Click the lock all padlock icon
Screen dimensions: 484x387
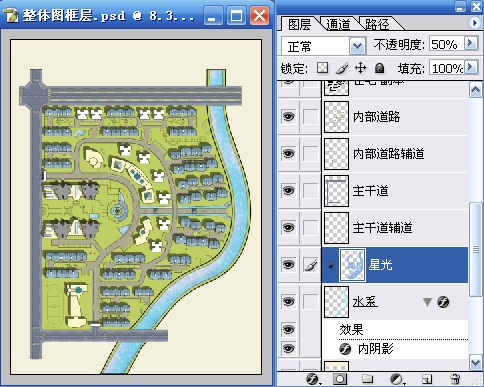[x=379, y=68]
